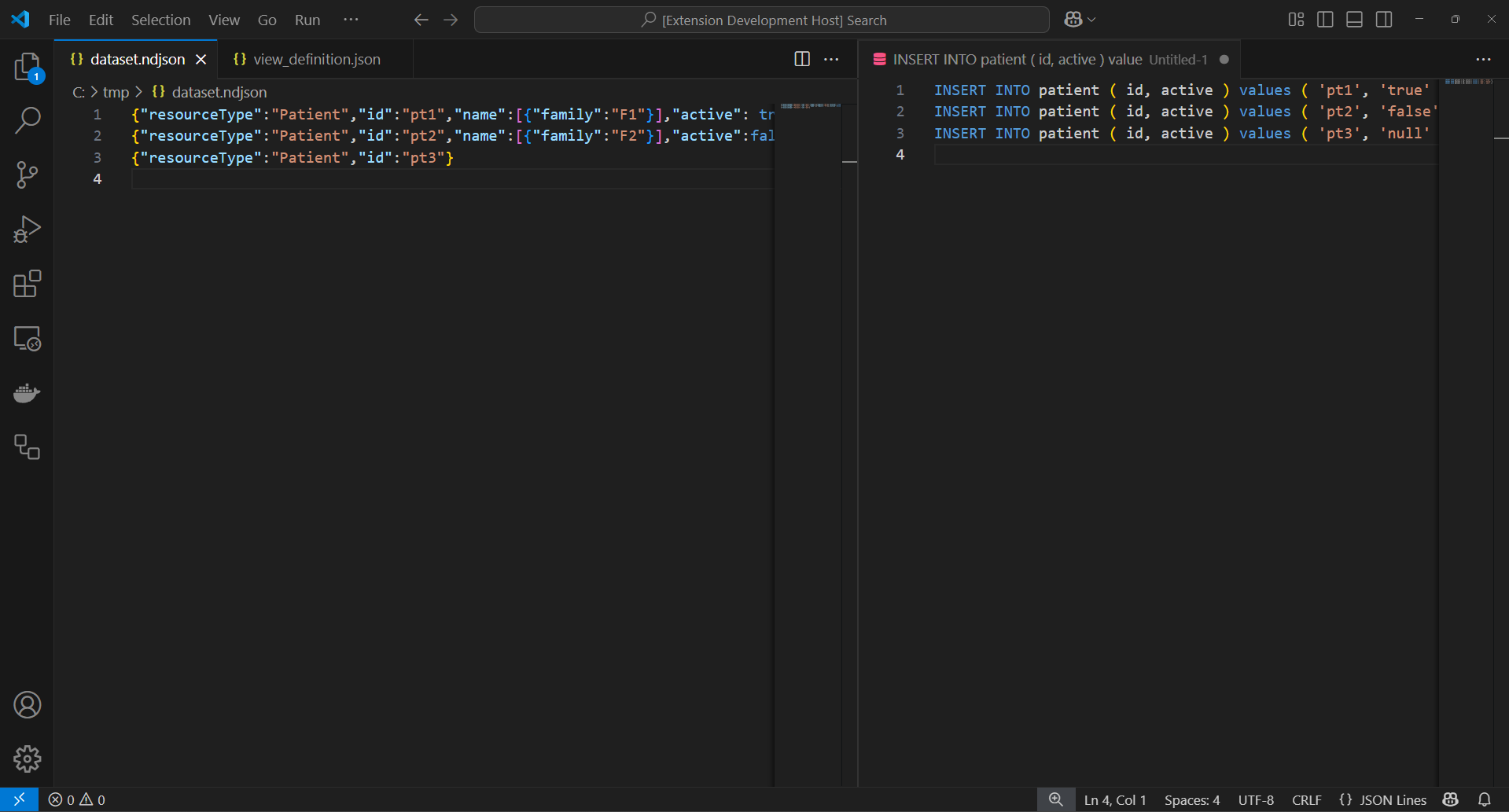Toggle the bottom panel visibility
The width and height of the screenshot is (1509, 812).
[x=1354, y=20]
